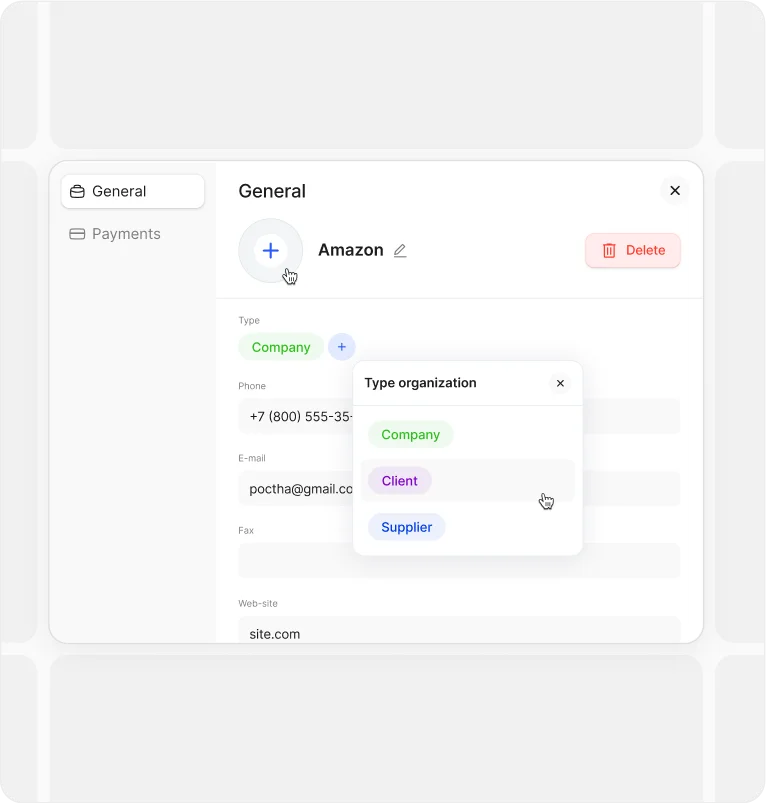Viewport: 766px width, 803px height.
Task: Open the General tab label in sidebar
Action: (119, 192)
